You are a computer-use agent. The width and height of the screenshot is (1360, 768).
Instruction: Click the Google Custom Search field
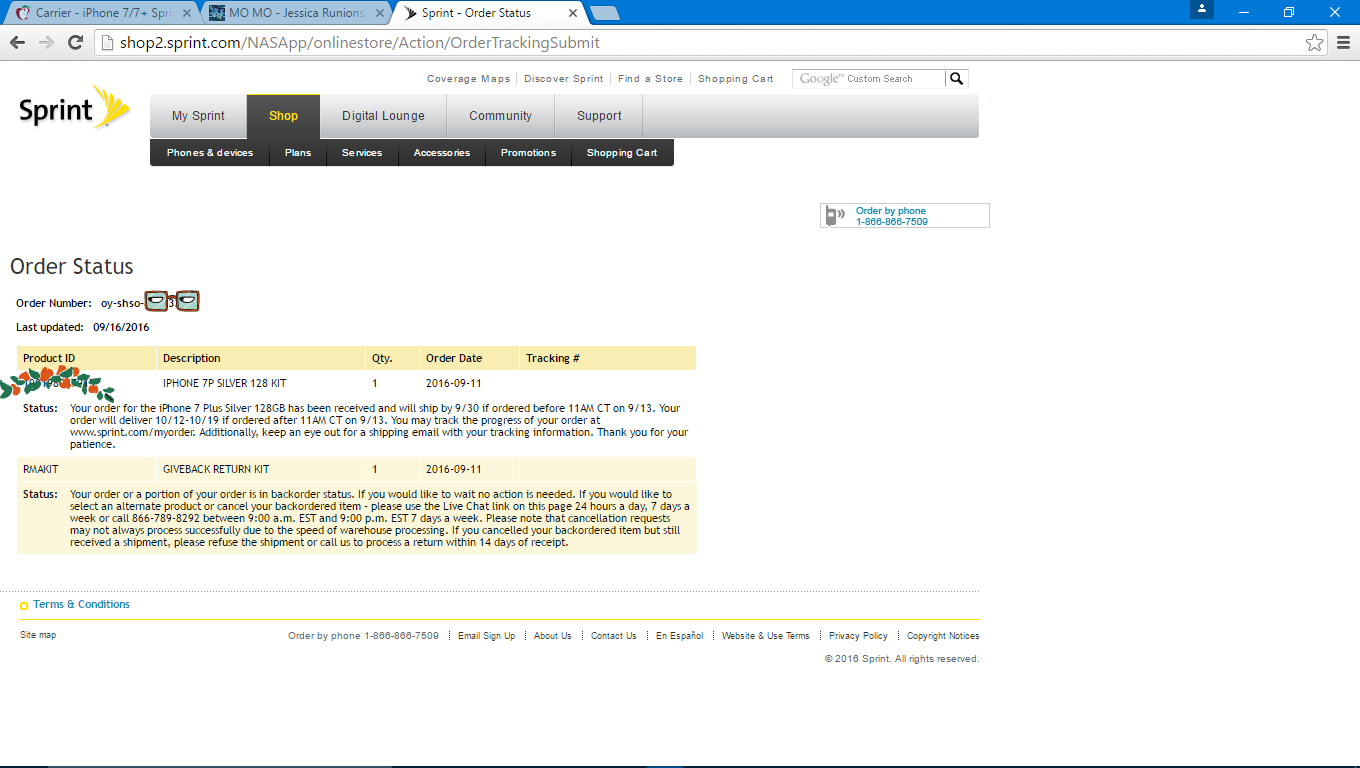pos(869,78)
